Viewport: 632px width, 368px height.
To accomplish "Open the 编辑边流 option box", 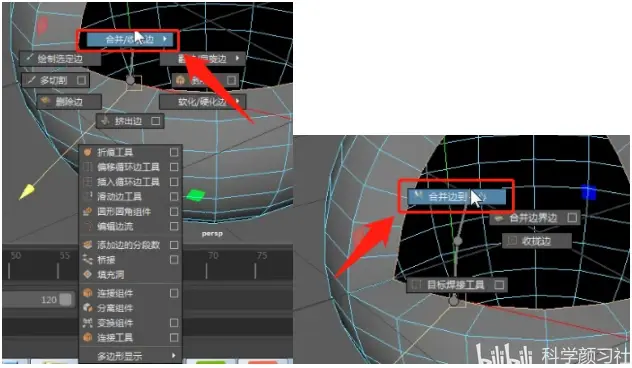I will [x=174, y=226].
